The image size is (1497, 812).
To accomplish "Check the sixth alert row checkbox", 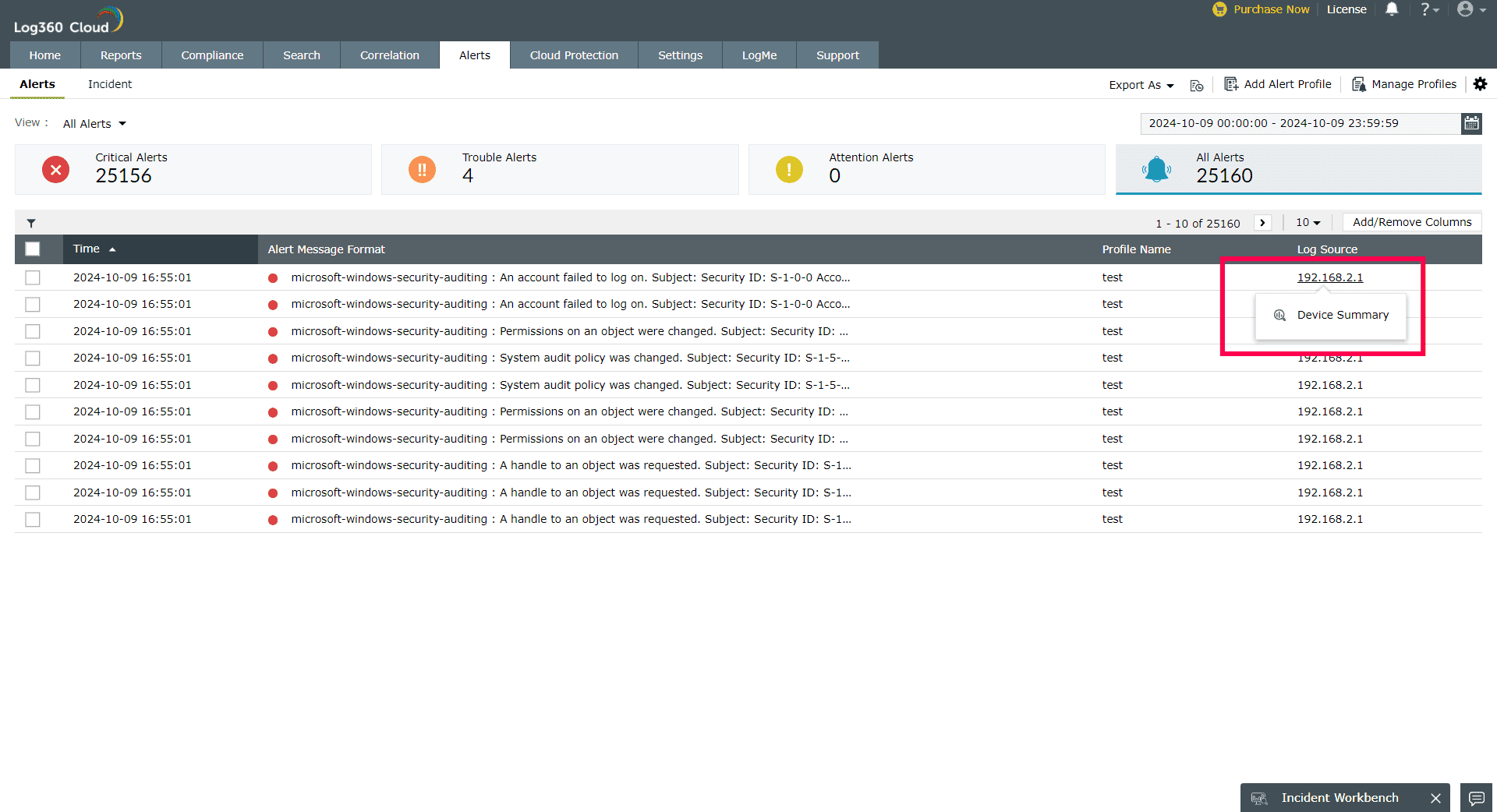I will pos(33,411).
